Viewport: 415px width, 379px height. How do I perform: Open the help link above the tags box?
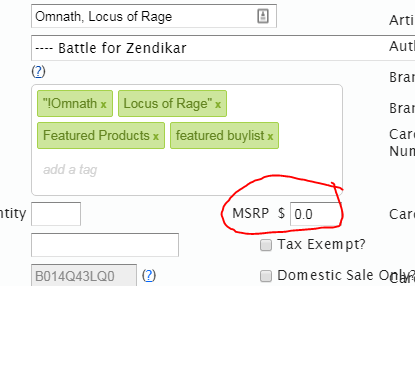coord(38,71)
